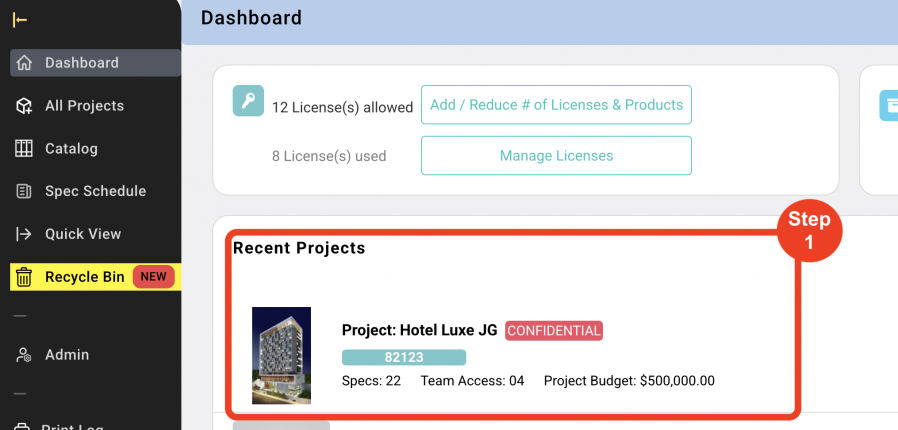Click the Dashboard home icon
This screenshot has width=898, height=430.
pos(25,63)
